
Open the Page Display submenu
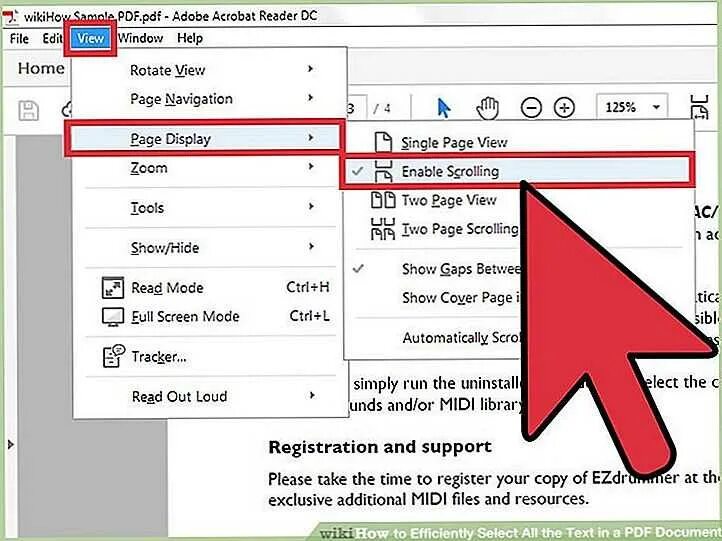click(204, 139)
